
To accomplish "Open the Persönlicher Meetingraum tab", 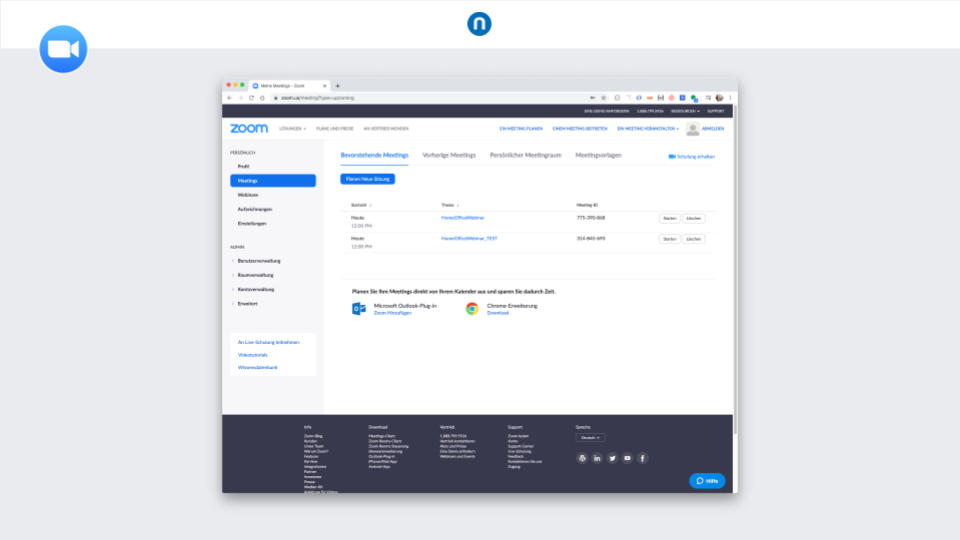I will click(525, 156).
